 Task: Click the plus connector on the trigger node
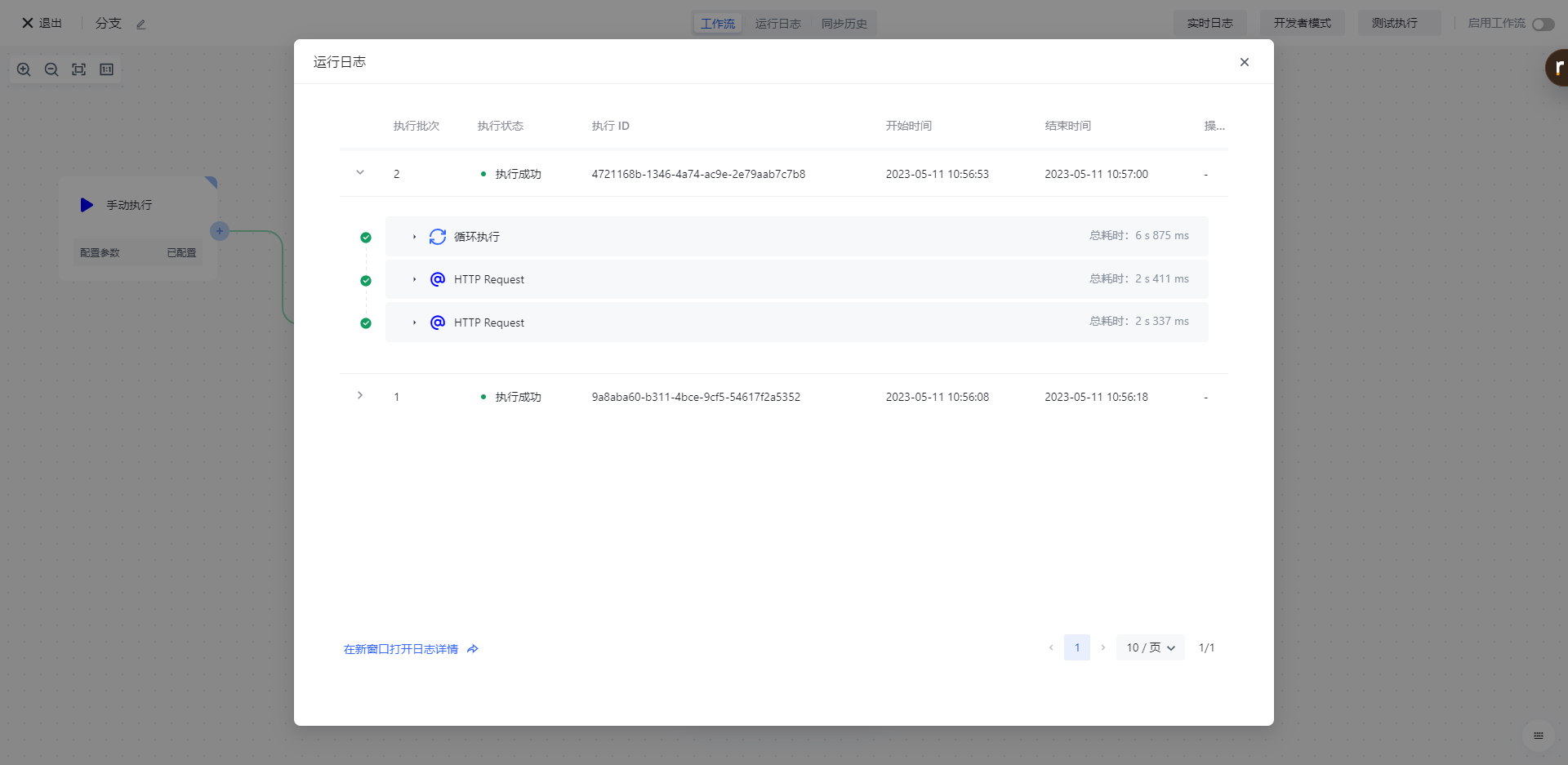(219, 231)
